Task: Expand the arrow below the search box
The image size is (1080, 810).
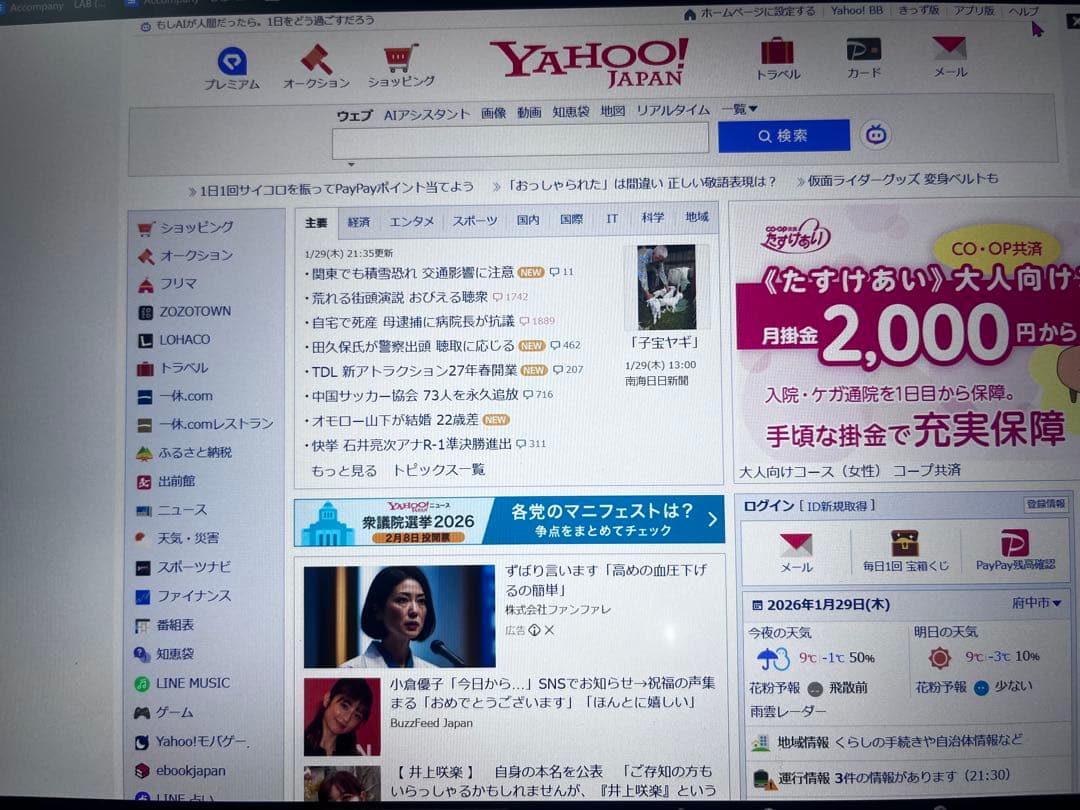Action: (x=351, y=165)
